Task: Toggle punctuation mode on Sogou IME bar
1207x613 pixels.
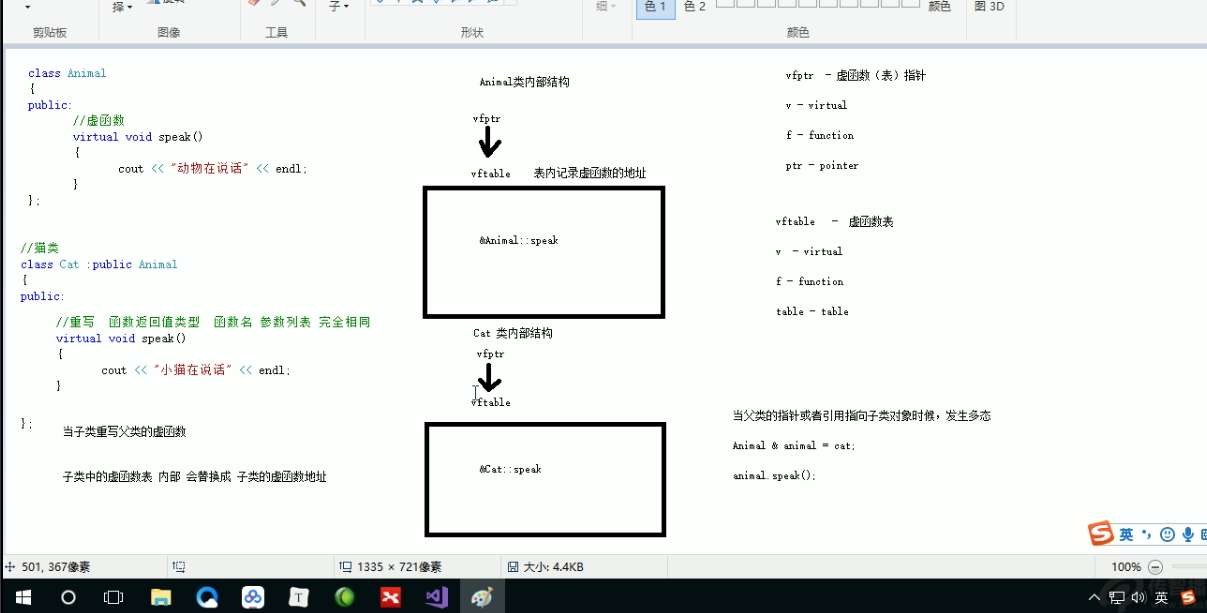Action: coord(1146,535)
